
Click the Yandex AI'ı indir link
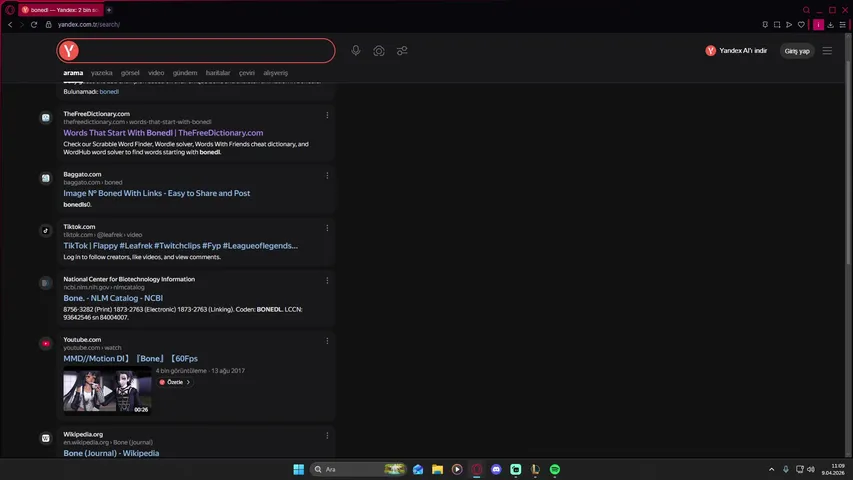(x=736, y=51)
